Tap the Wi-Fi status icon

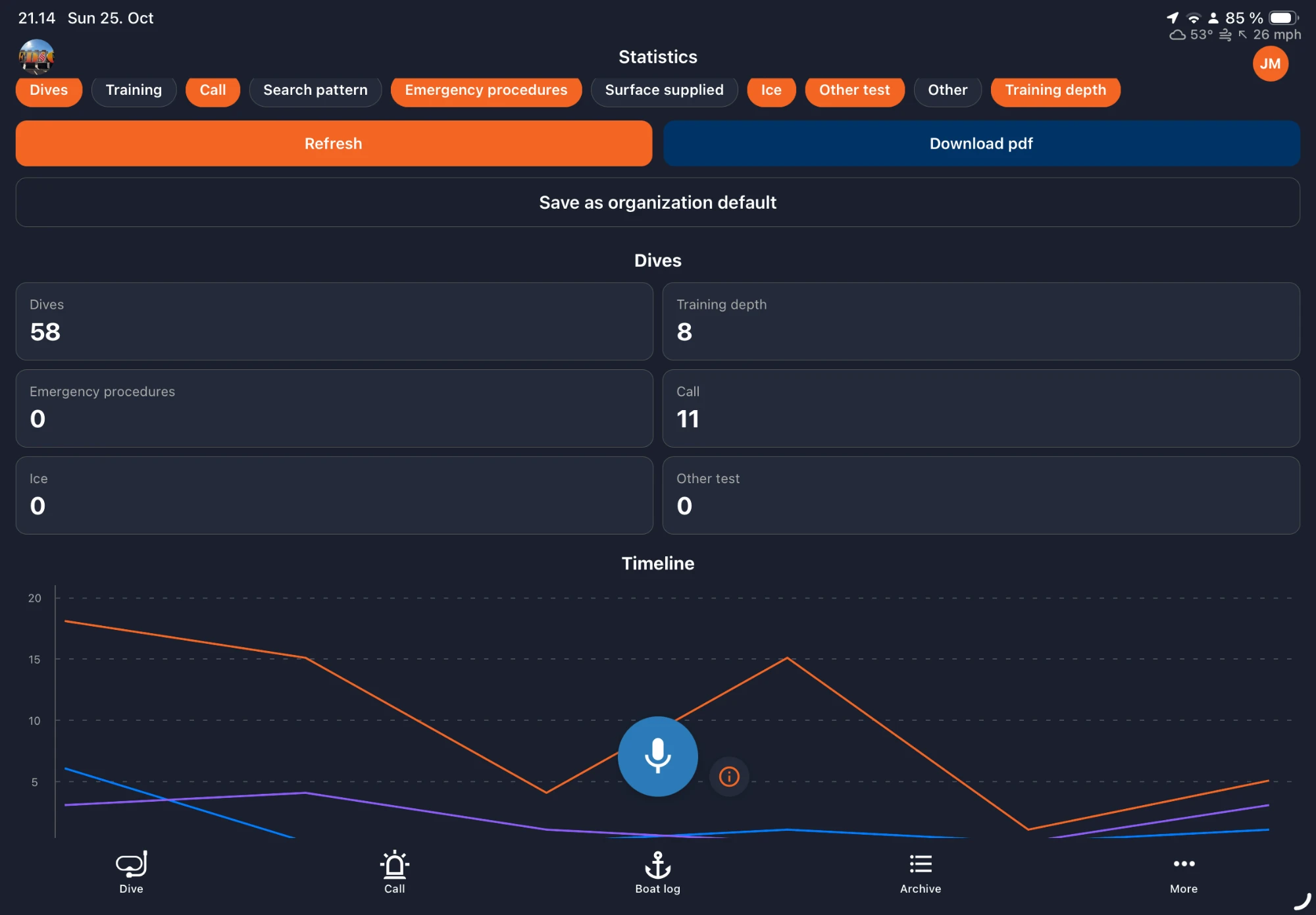[1193, 18]
